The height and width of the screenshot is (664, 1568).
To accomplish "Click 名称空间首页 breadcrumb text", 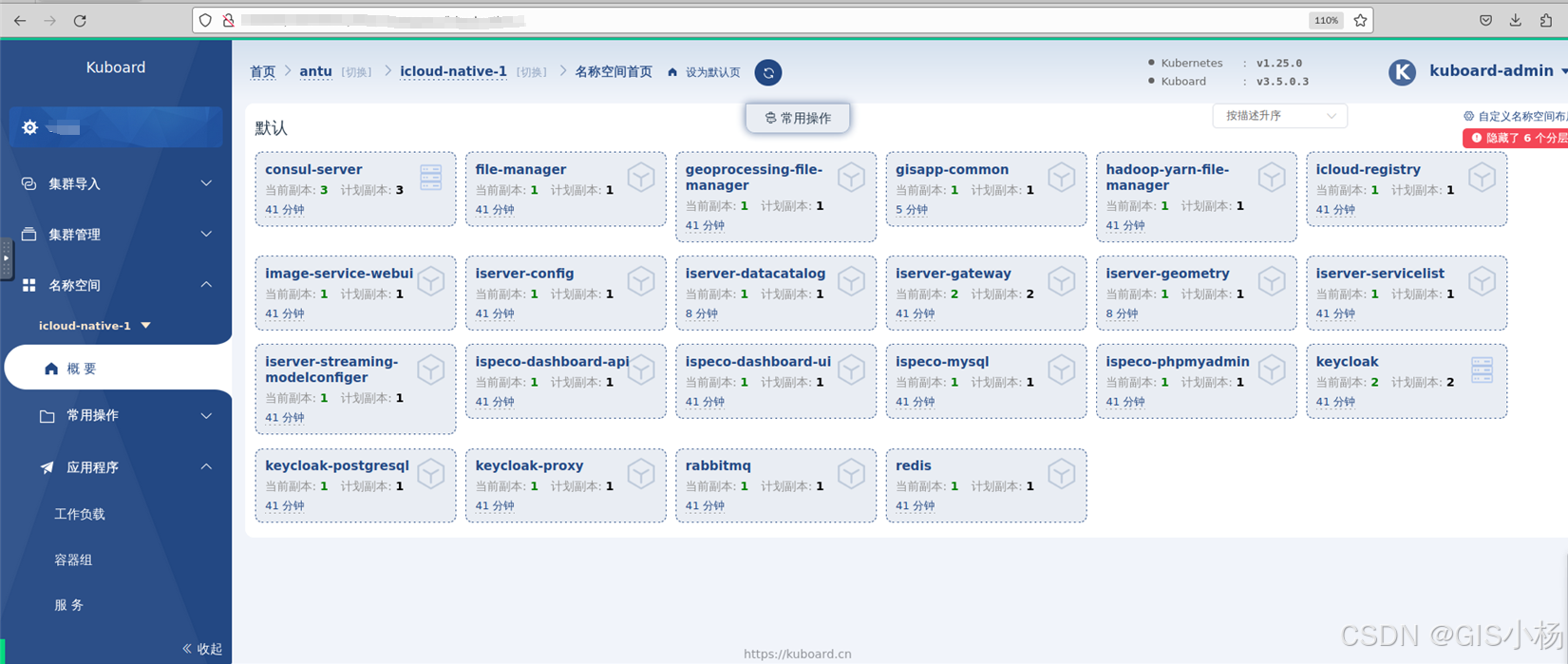I will 614,72.
